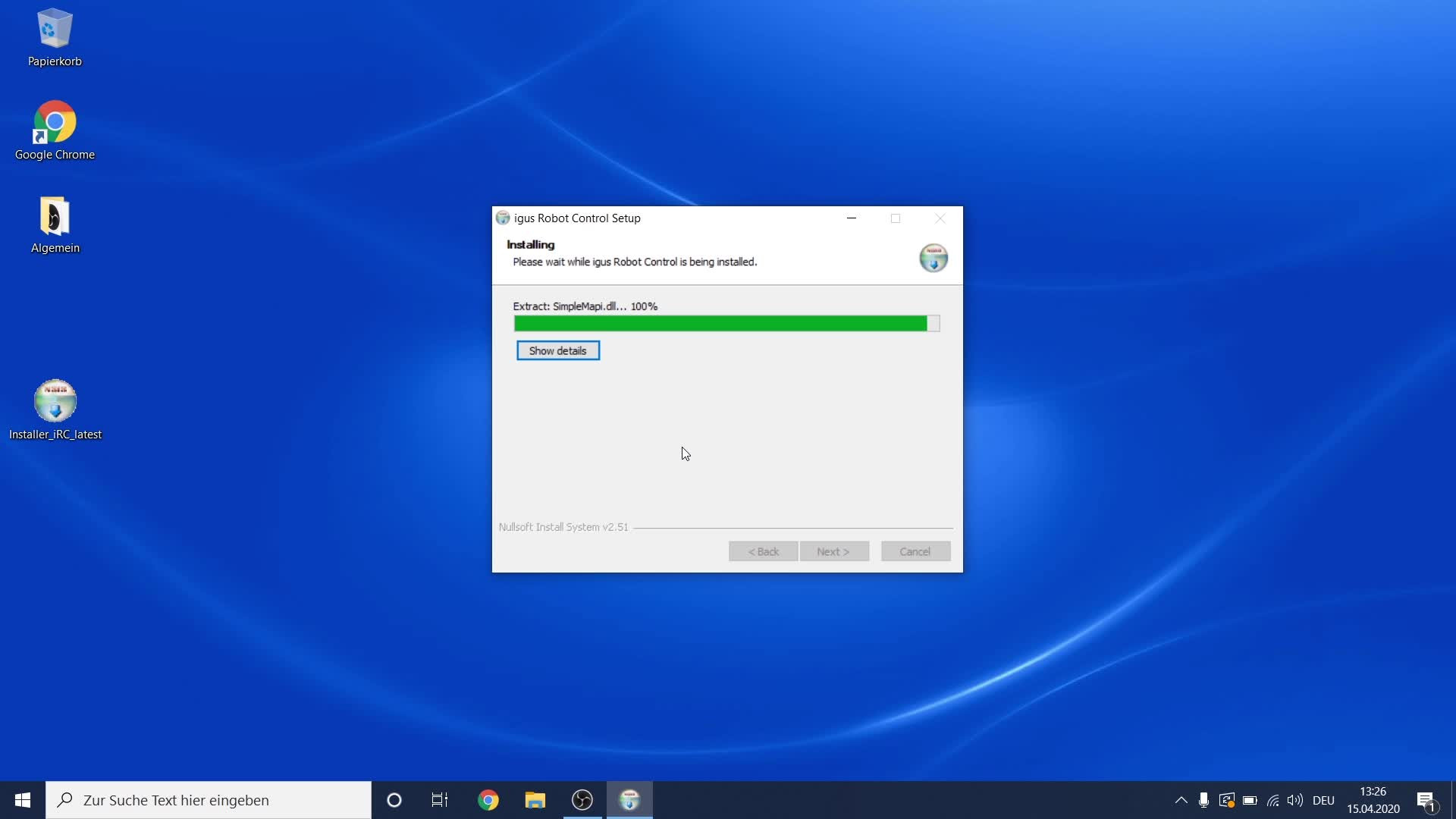Click the Show details button
The image size is (1456, 819).
[558, 350]
